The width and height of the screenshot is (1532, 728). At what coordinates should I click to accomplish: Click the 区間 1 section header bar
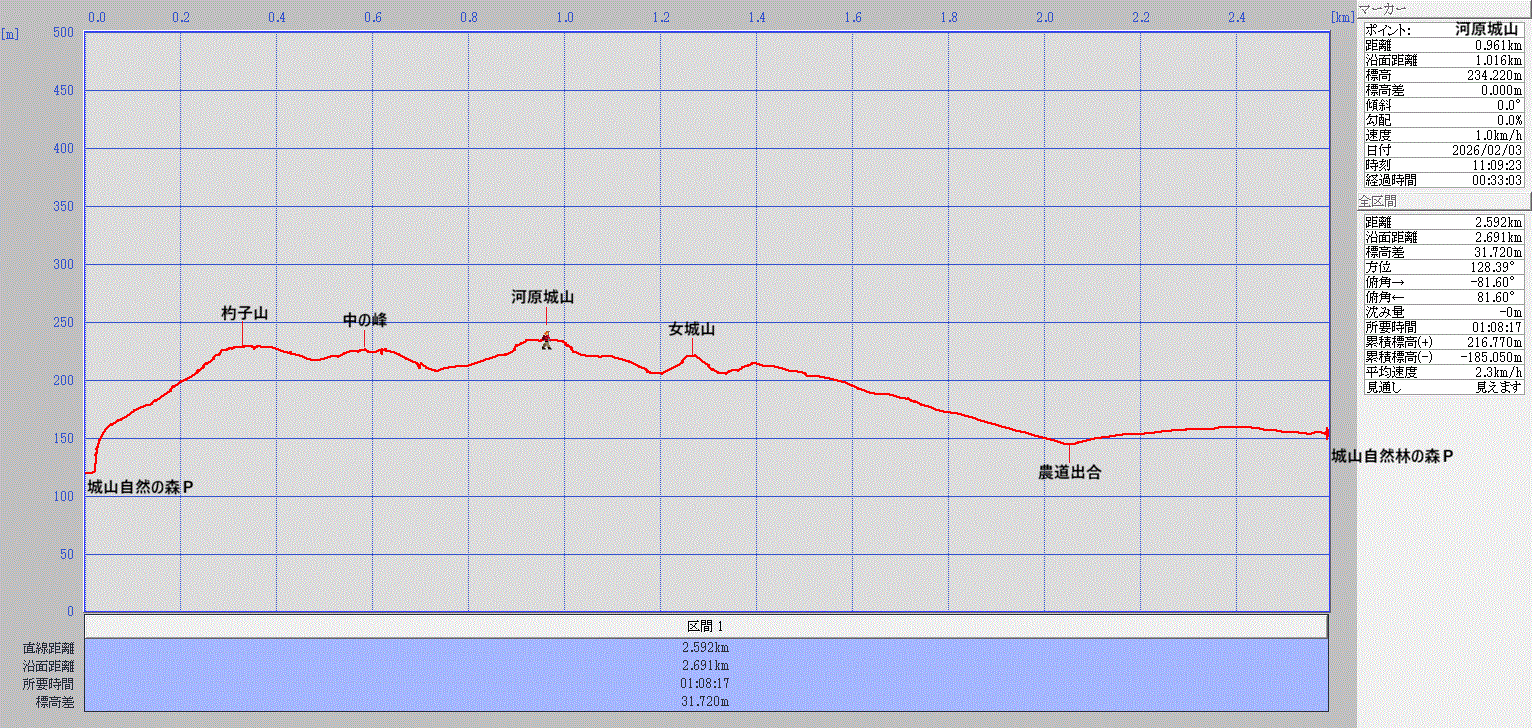tap(706, 626)
